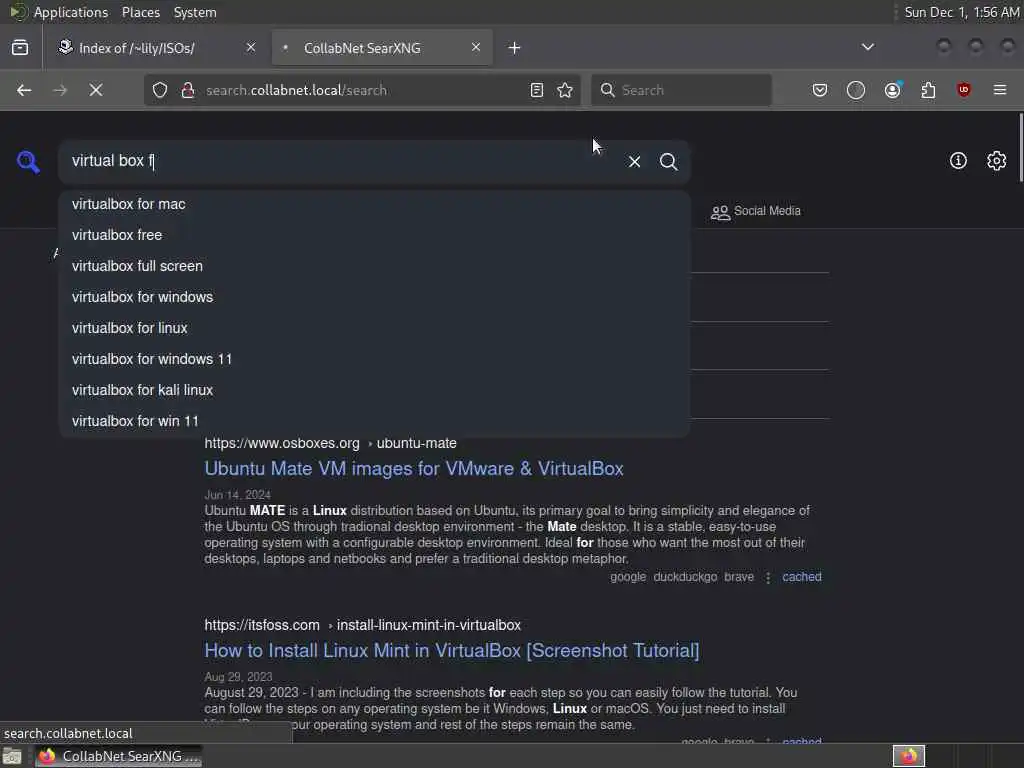Click the CollabNet SearXNG taskbar window button
1024x768 pixels.
point(119,756)
